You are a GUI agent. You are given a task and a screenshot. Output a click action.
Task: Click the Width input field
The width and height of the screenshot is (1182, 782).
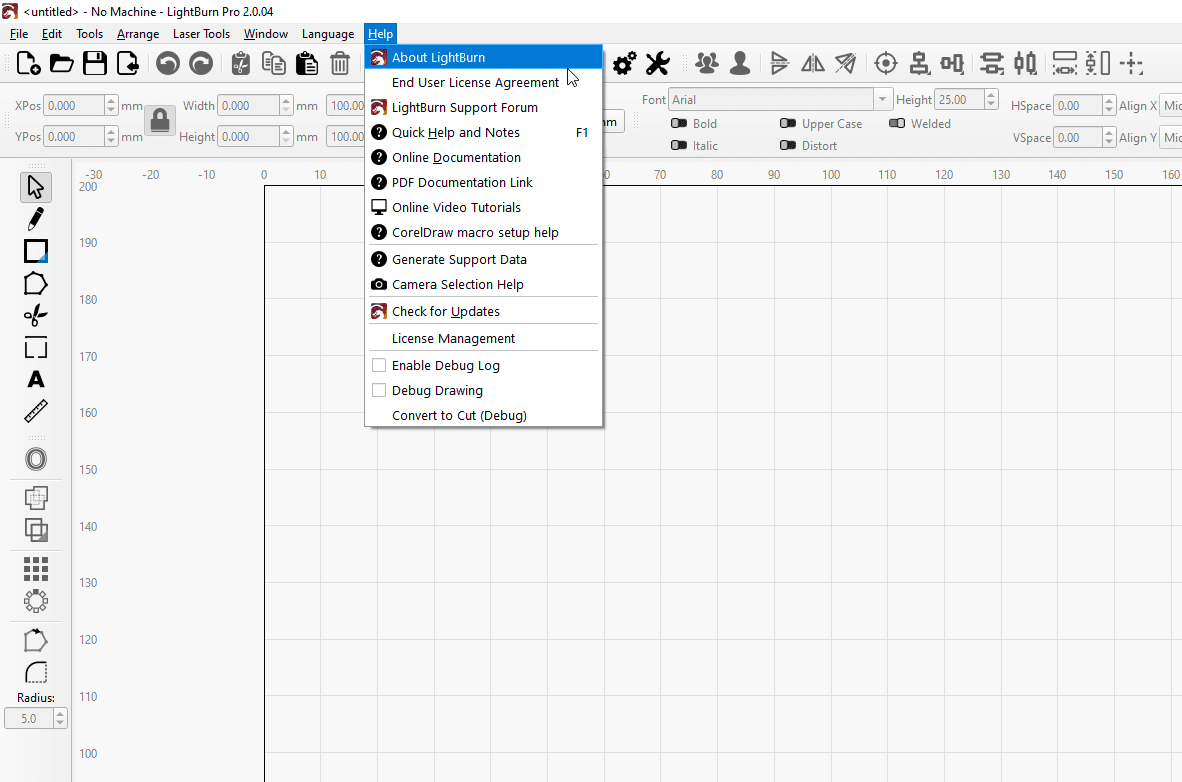click(x=249, y=106)
